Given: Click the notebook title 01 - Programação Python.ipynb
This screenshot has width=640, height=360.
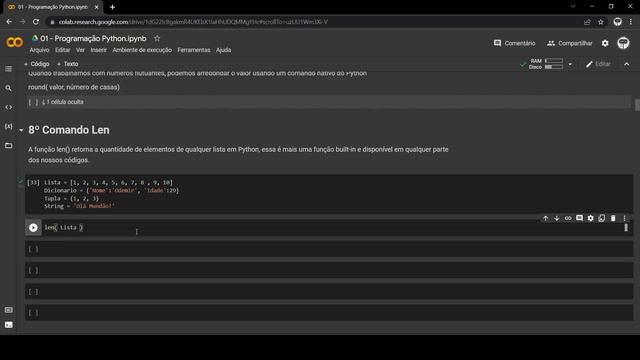Looking at the screenshot, I should 93,38.
